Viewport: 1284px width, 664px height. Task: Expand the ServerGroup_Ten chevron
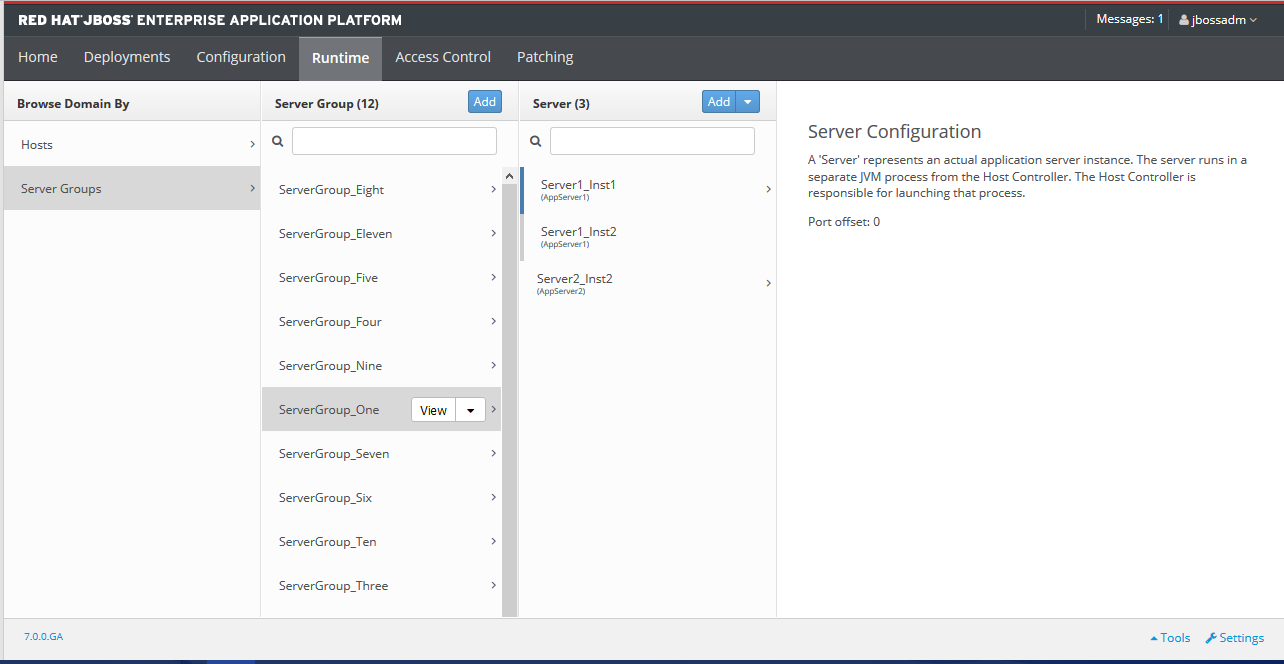point(494,541)
